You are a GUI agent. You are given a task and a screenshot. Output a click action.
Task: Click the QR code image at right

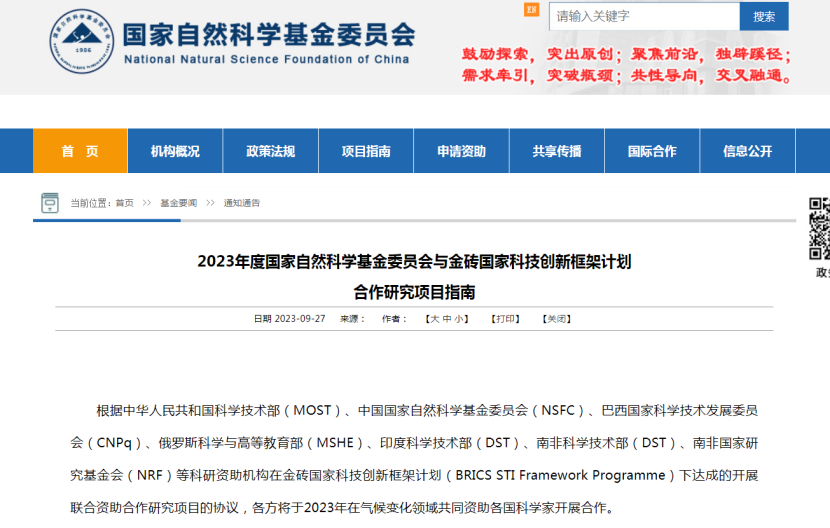pos(819,227)
